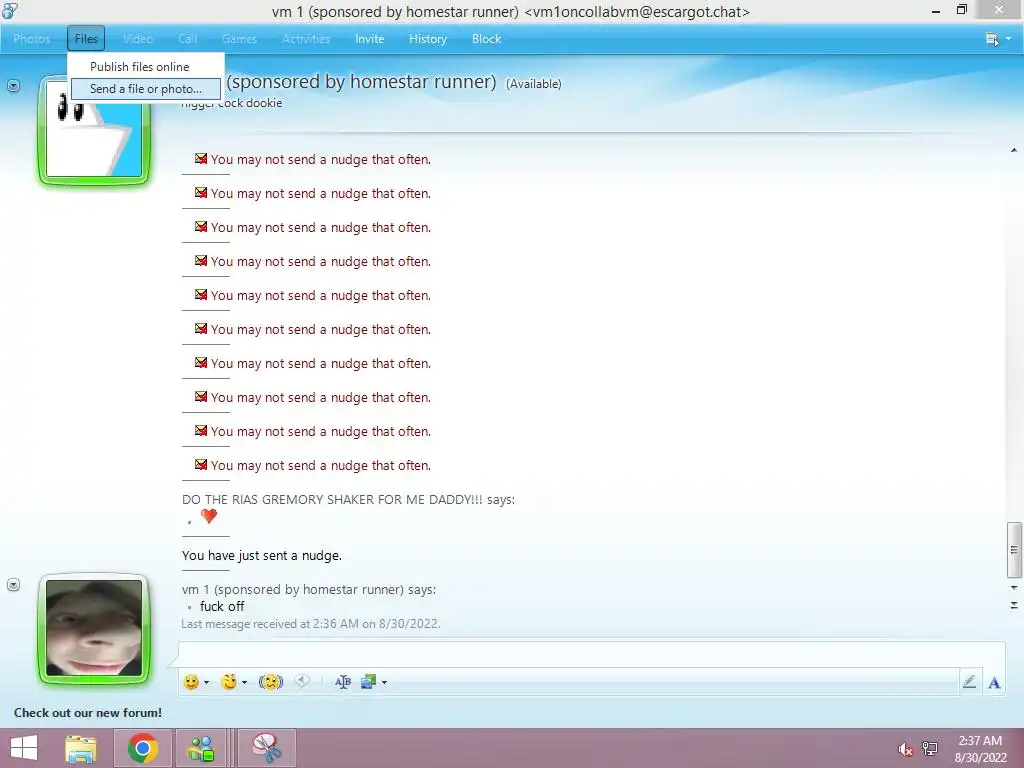Click the message text input box
1024x768 pixels.
591,654
